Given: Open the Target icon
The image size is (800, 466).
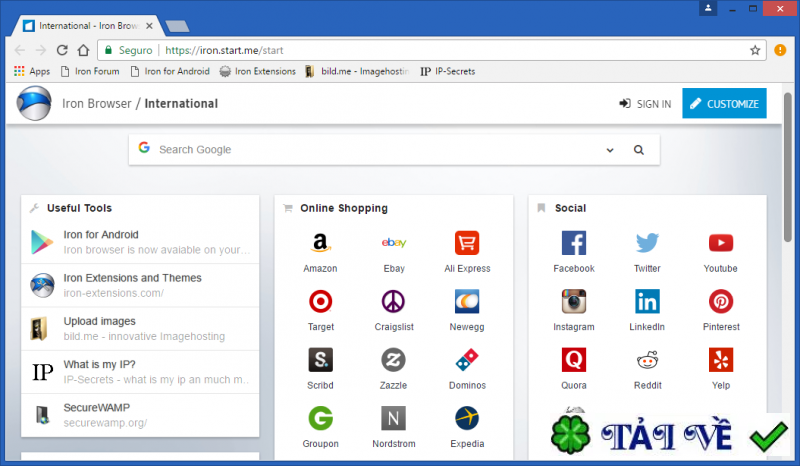Looking at the screenshot, I should (x=320, y=302).
